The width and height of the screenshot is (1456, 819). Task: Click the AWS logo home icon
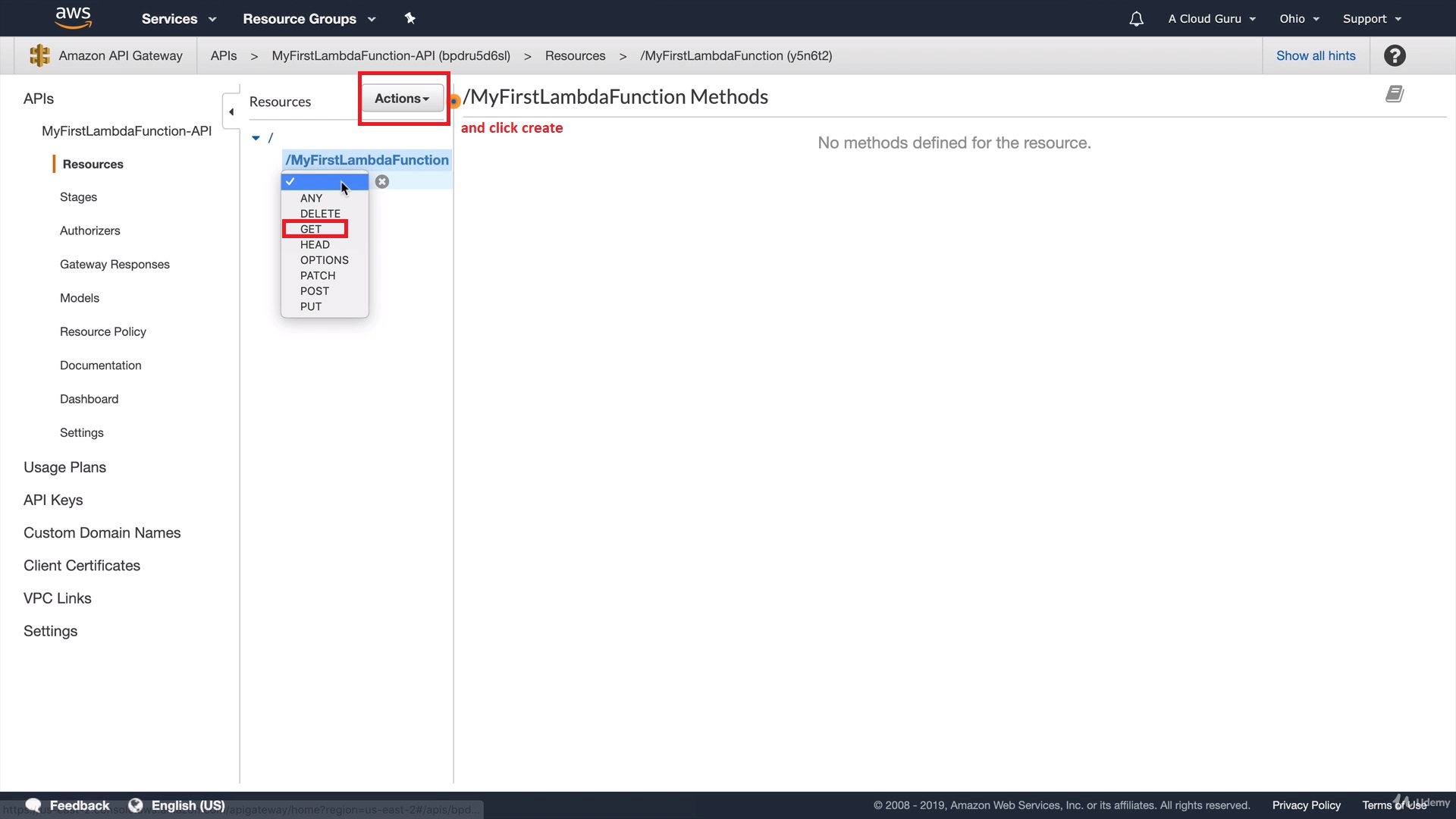point(73,17)
